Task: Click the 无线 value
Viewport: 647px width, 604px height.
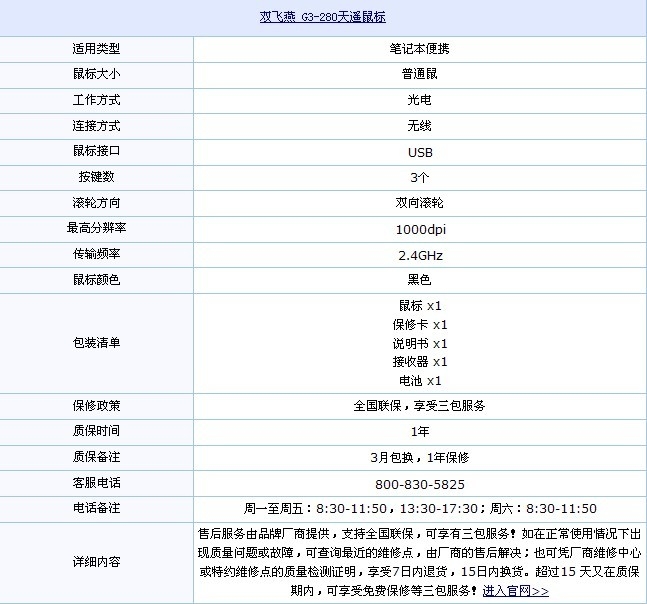Action: [420, 125]
